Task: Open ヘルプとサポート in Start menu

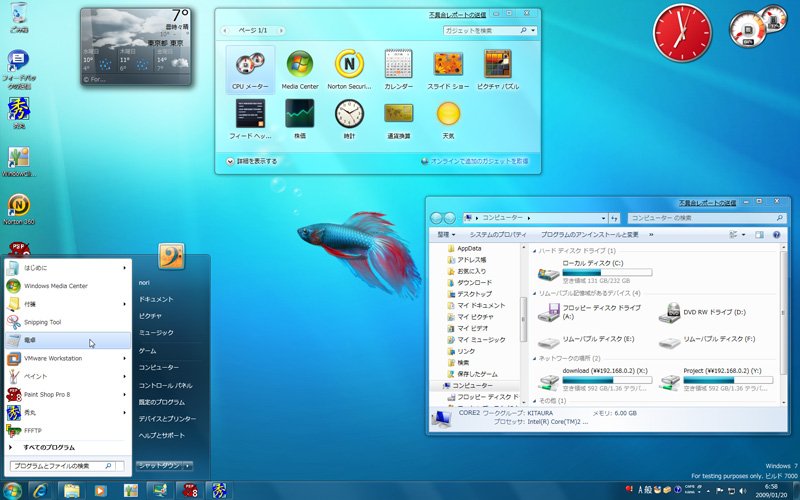Action: pos(162,435)
